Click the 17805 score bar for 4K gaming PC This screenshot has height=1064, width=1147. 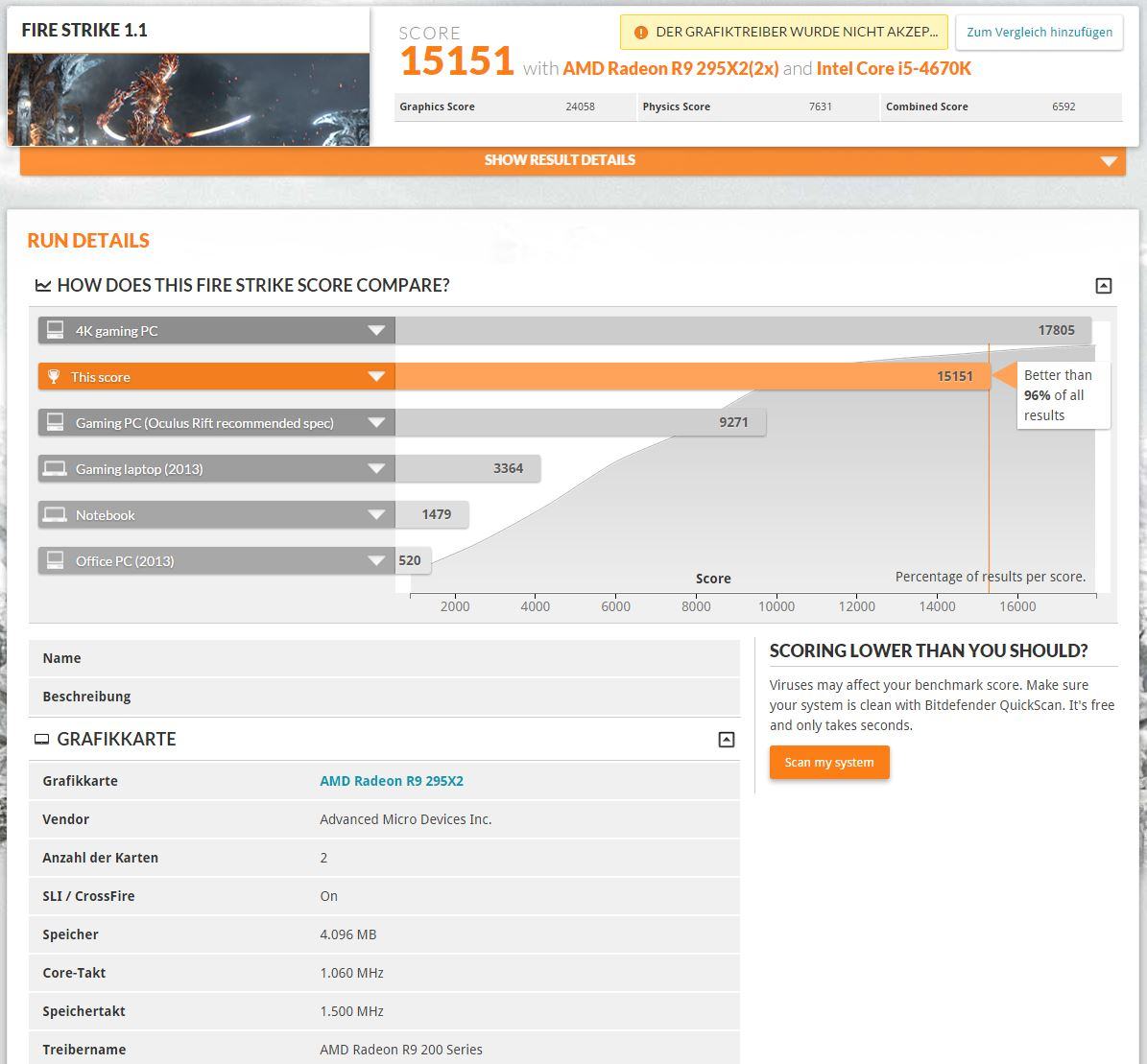[743, 331]
